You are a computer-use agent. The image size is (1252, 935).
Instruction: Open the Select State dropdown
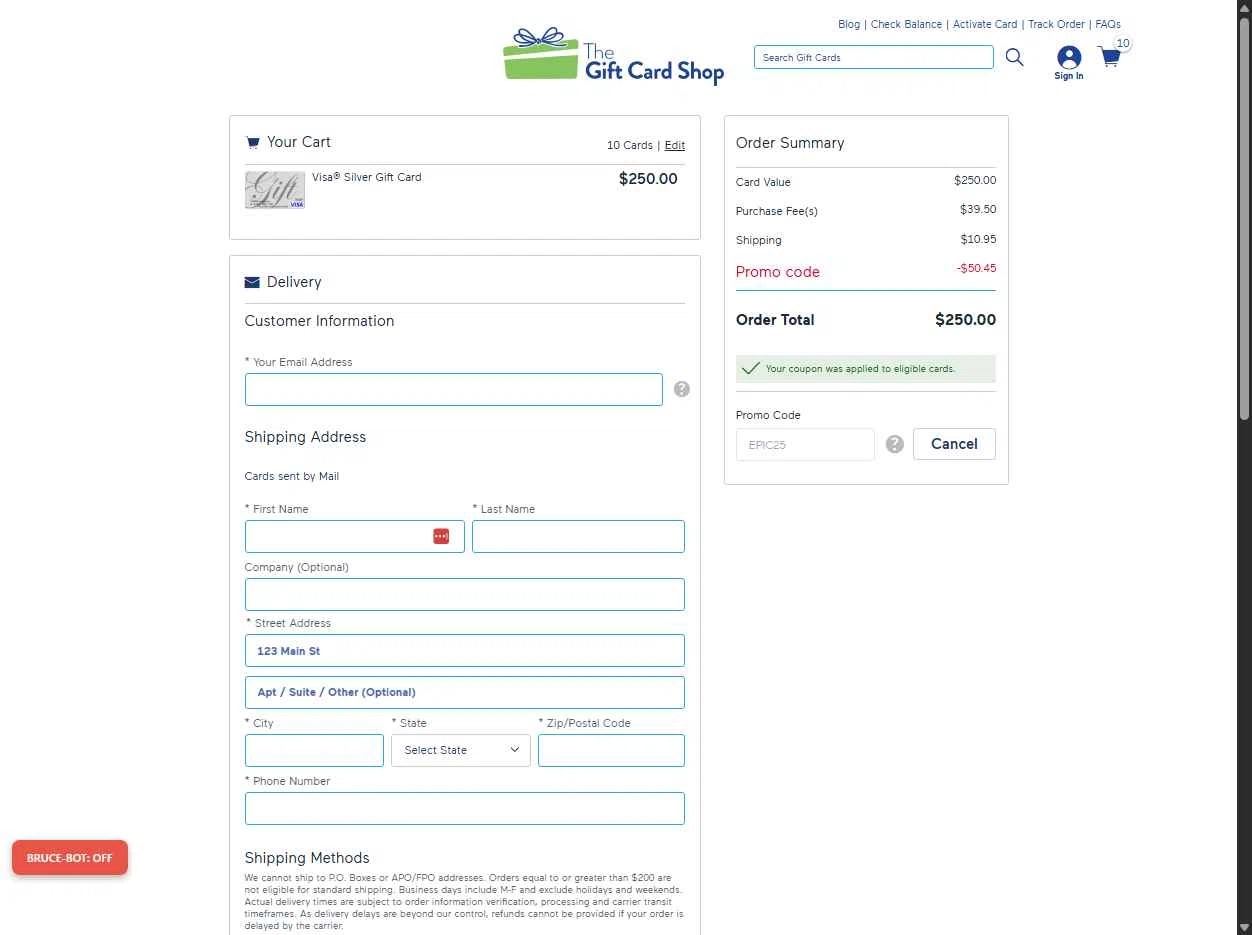coord(461,750)
